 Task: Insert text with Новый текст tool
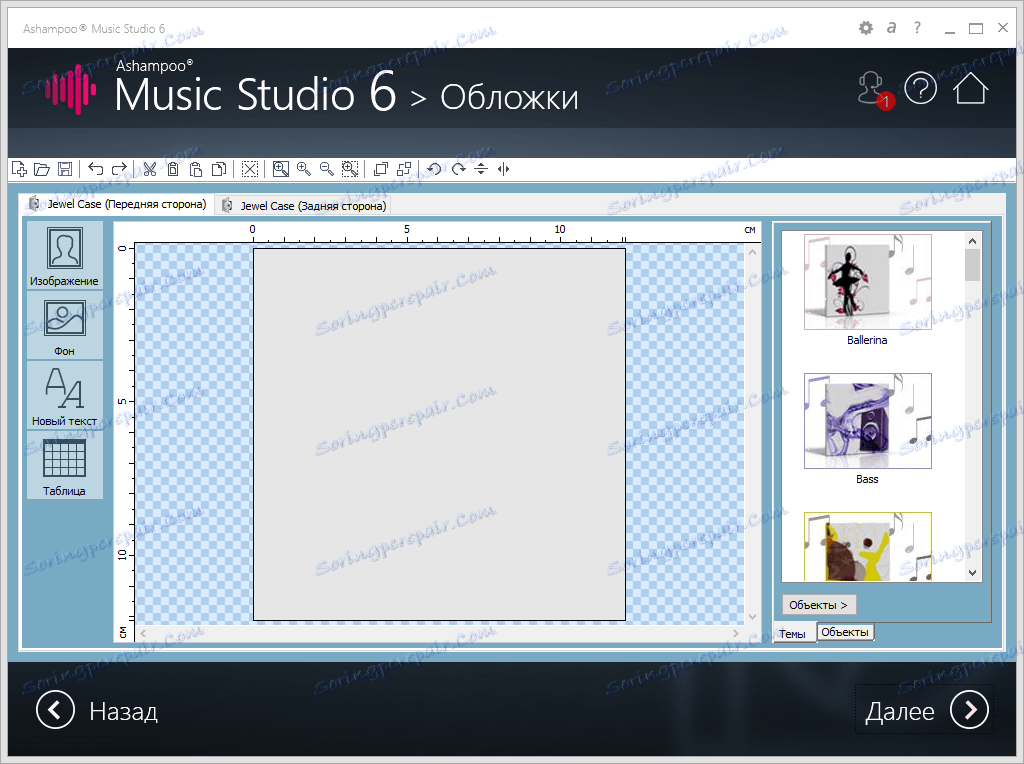(65, 396)
